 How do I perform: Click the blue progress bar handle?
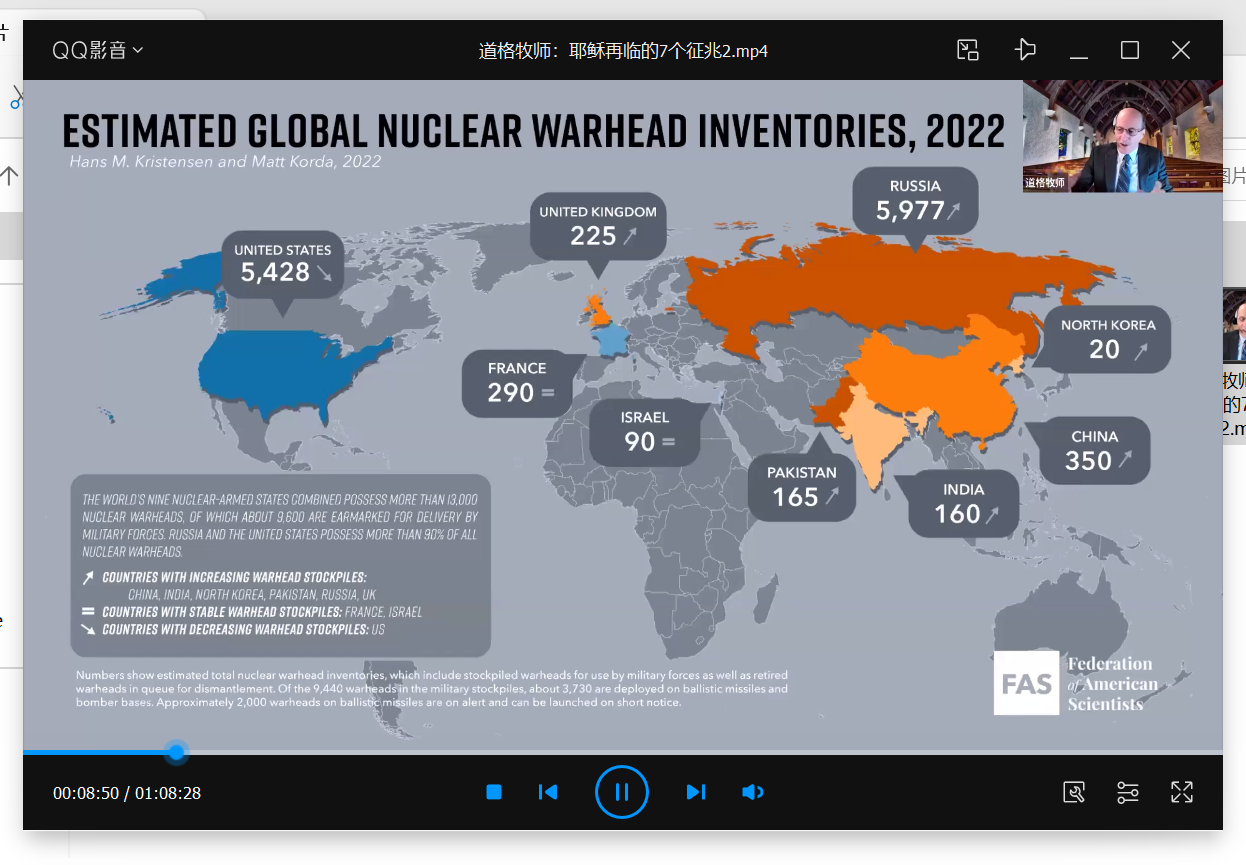pyautogui.click(x=177, y=752)
